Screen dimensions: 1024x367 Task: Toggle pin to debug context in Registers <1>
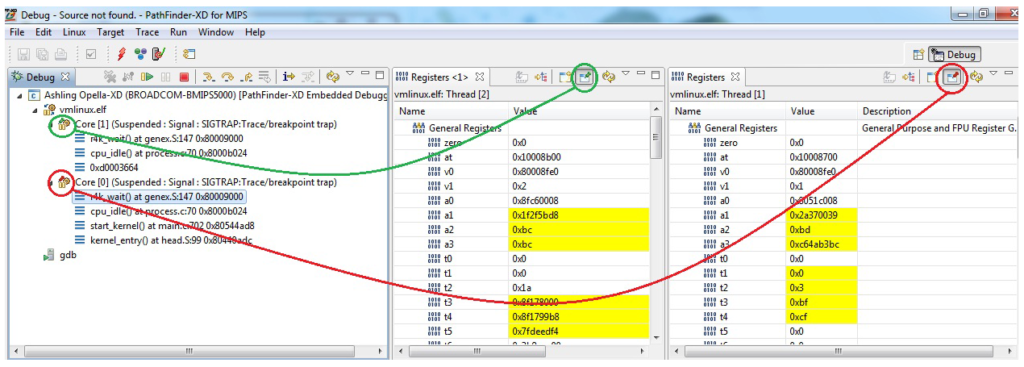[x=584, y=77]
